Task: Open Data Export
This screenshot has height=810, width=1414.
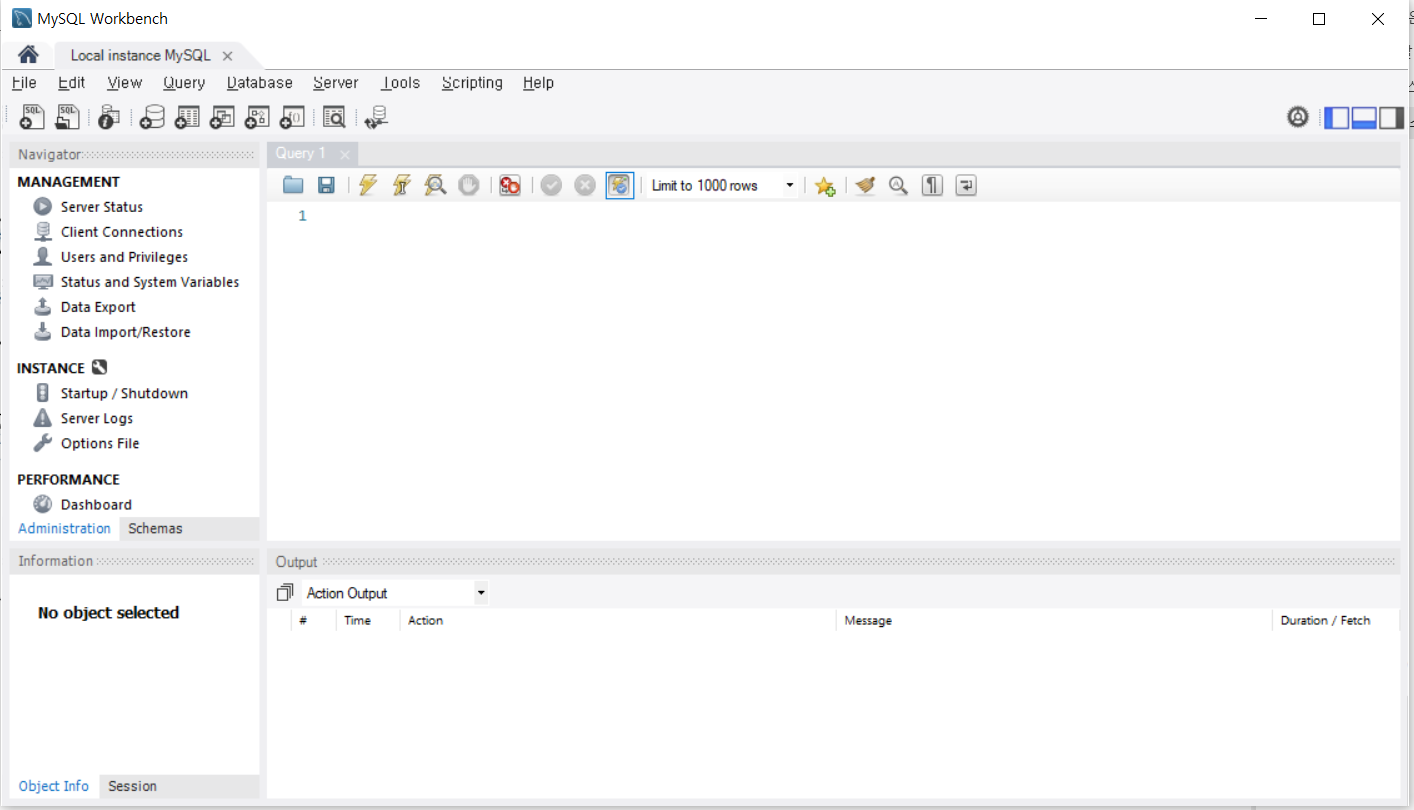Action: [98, 307]
